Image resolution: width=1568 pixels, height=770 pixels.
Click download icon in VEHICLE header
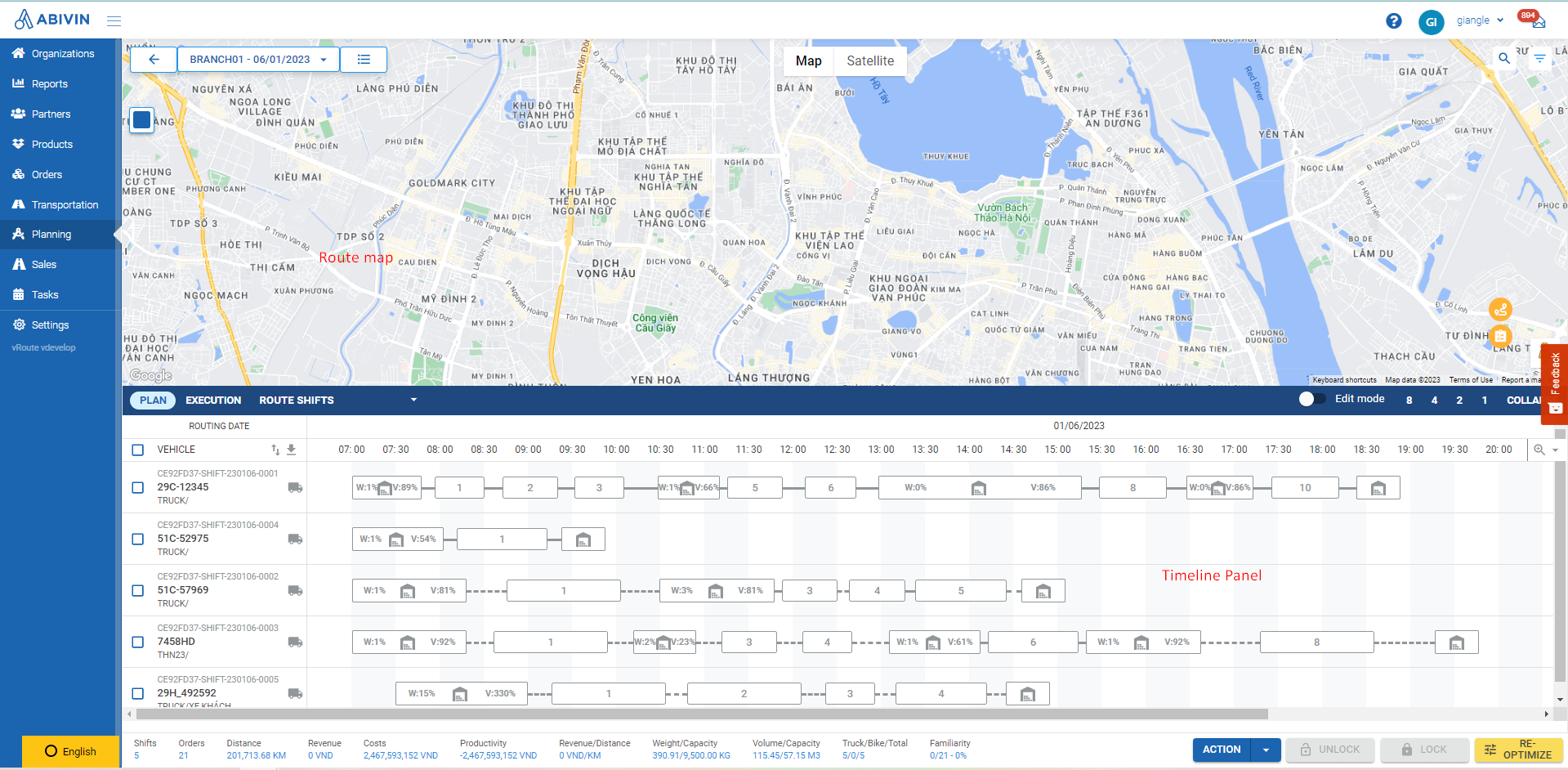(291, 450)
